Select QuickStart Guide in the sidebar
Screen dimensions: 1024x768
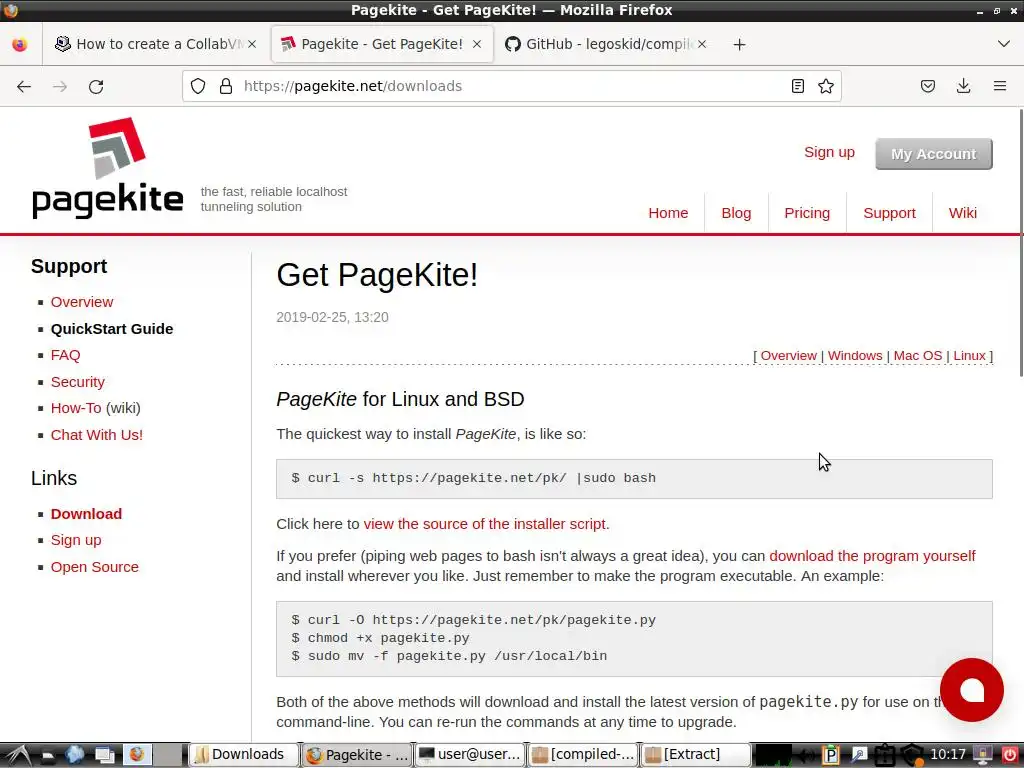(112, 328)
